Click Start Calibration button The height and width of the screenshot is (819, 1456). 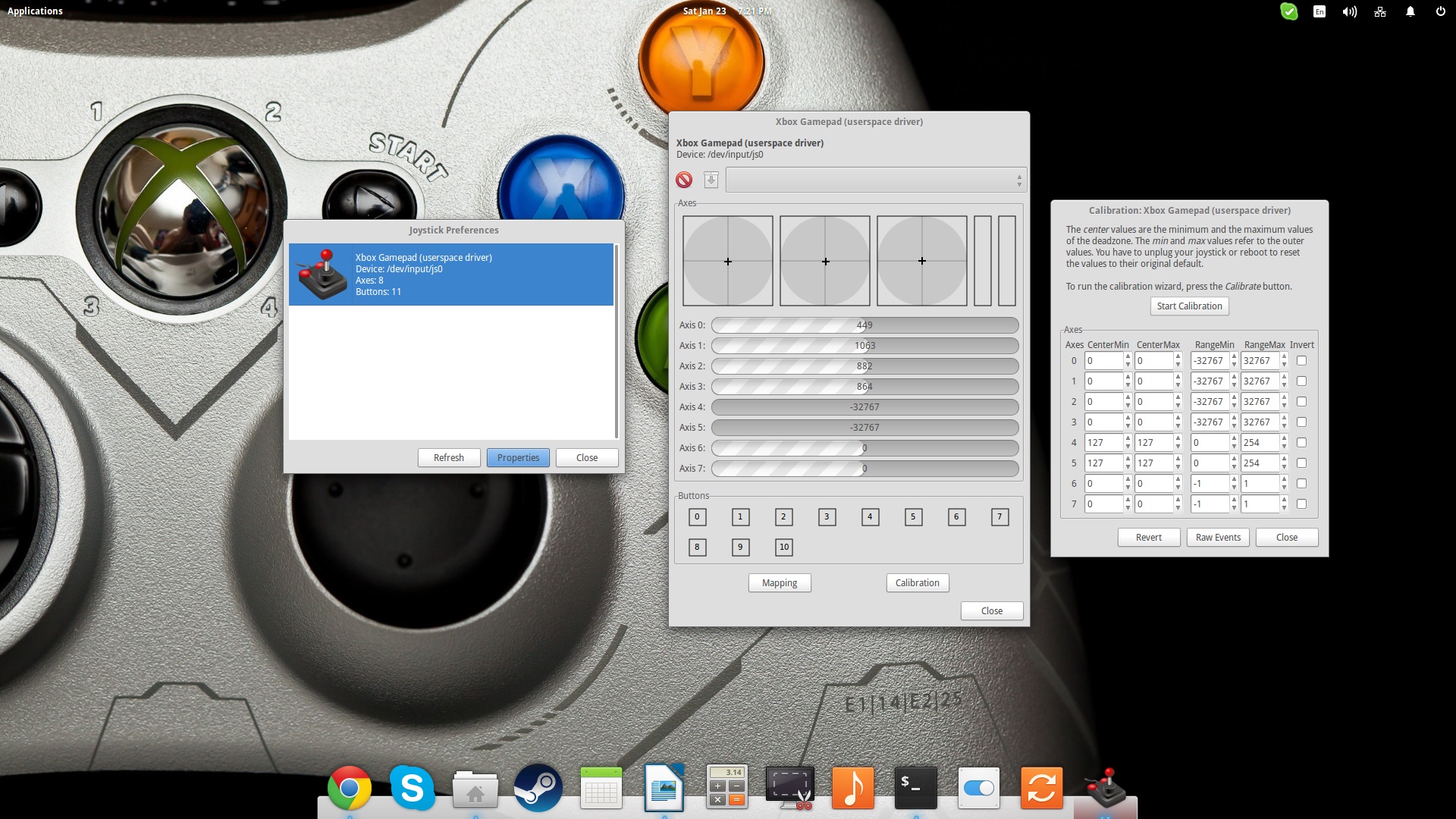point(1189,306)
